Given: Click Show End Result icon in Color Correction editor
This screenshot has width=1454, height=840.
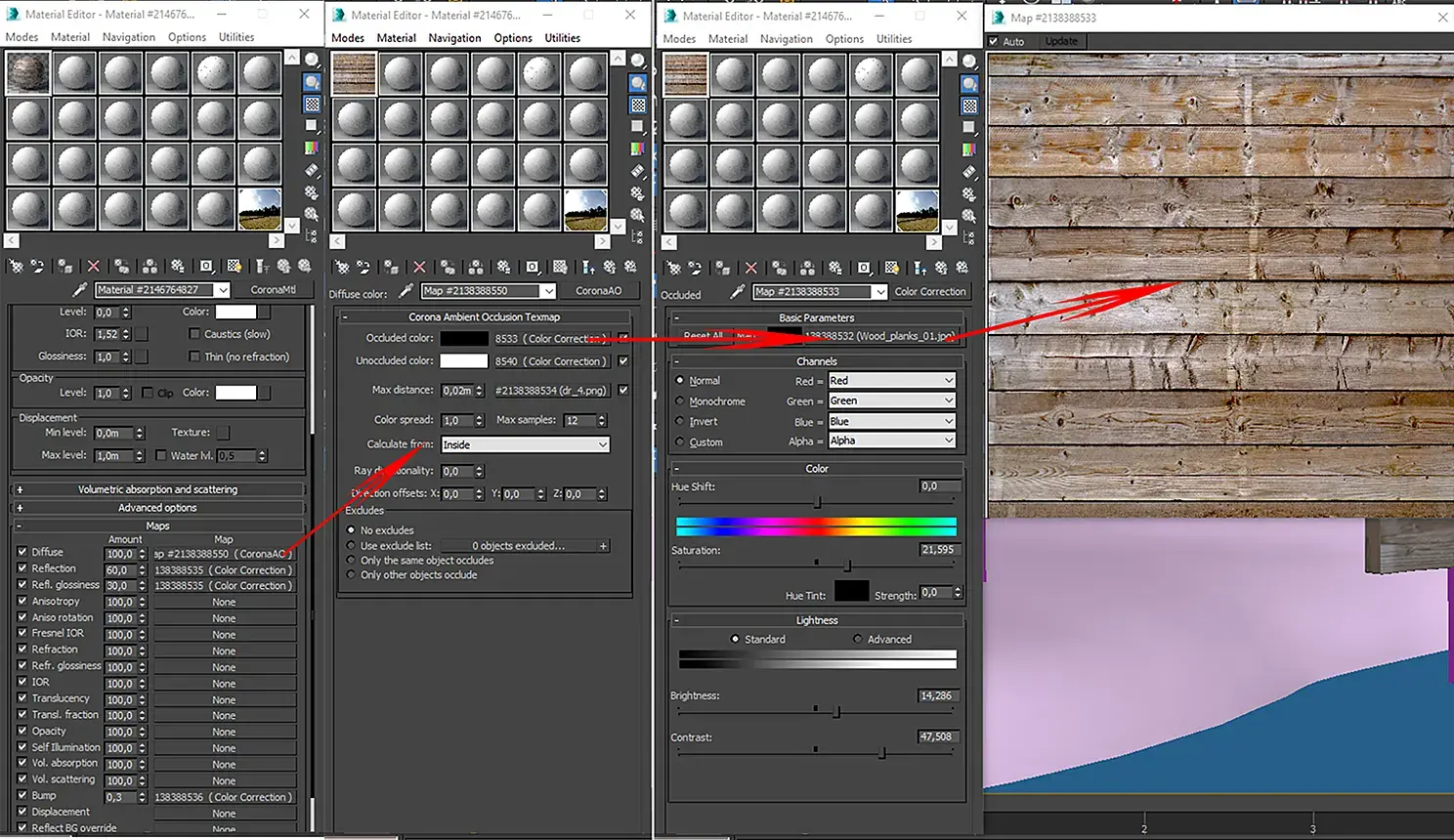Looking at the screenshot, I should click(919, 268).
